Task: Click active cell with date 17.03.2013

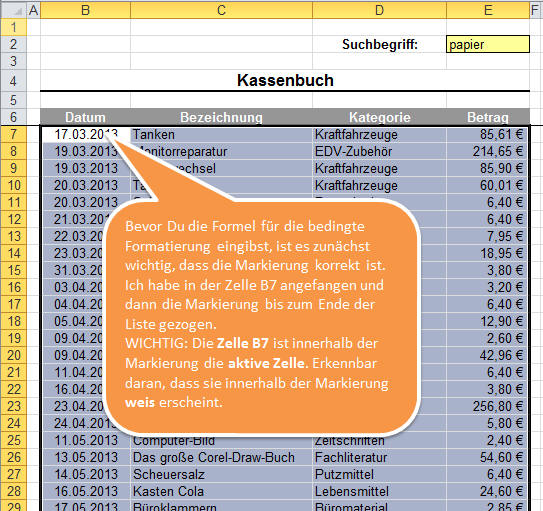Action: pyautogui.click(x=85, y=134)
